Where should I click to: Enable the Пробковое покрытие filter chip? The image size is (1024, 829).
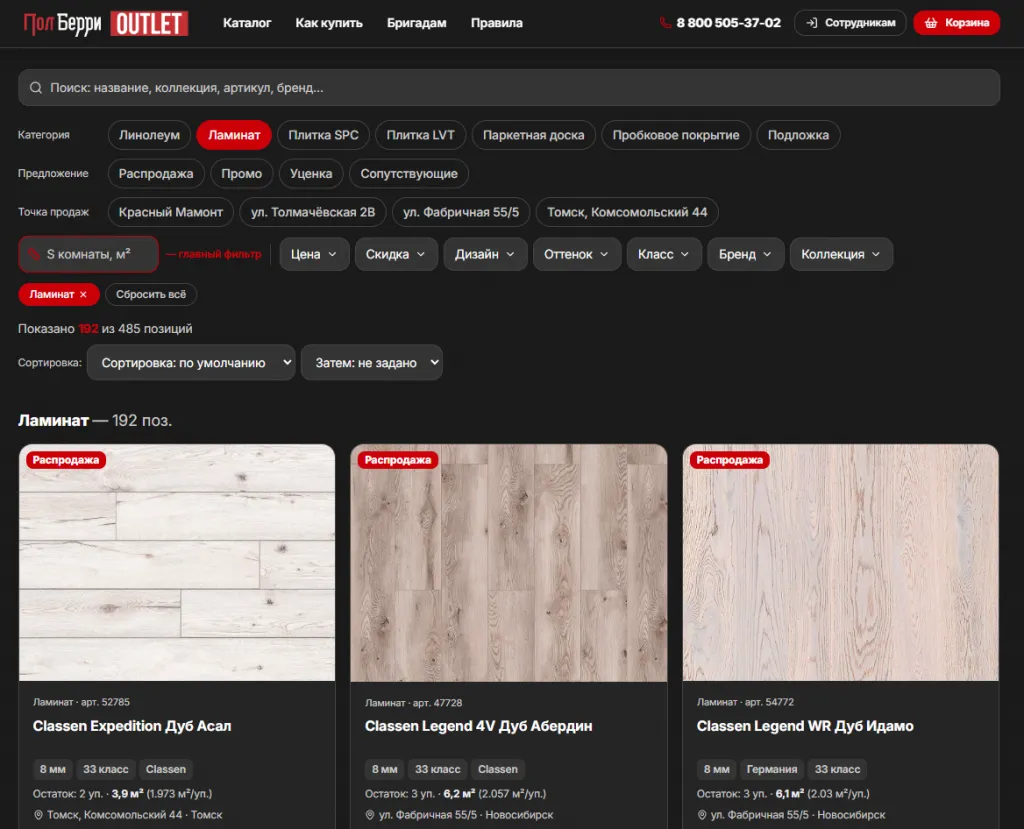coord(676,135)
